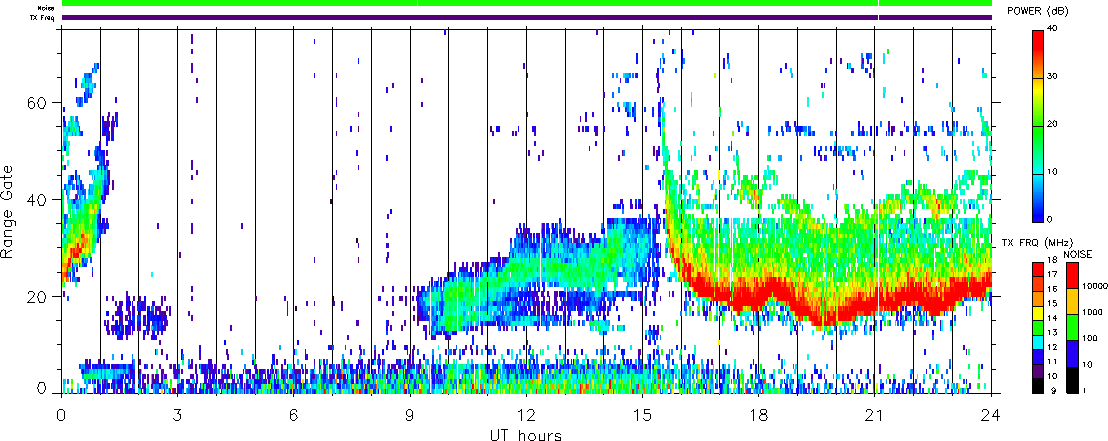Click the '1000' label on NOISE bar
Screen dimensions: 1108x441
point(1091,311)
